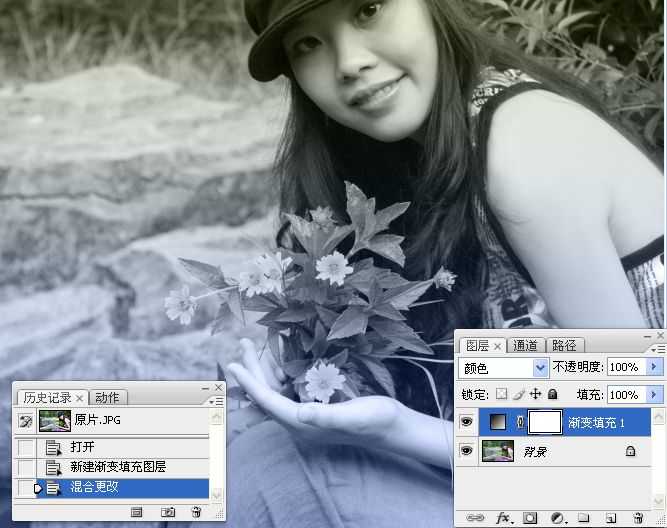667x528 pixels.
Task: Add a layer mask
Action: (x=530, y=517)
